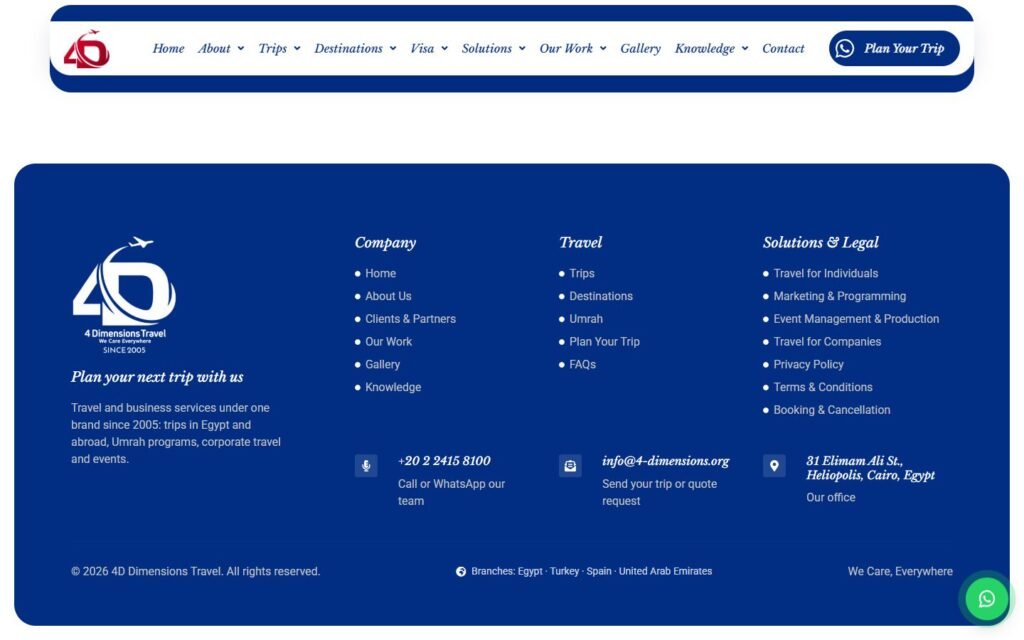The height and width of the screenshot is (640, 1024).
Task: Click email info@4-dimensions.org
Action: [665, 461]
